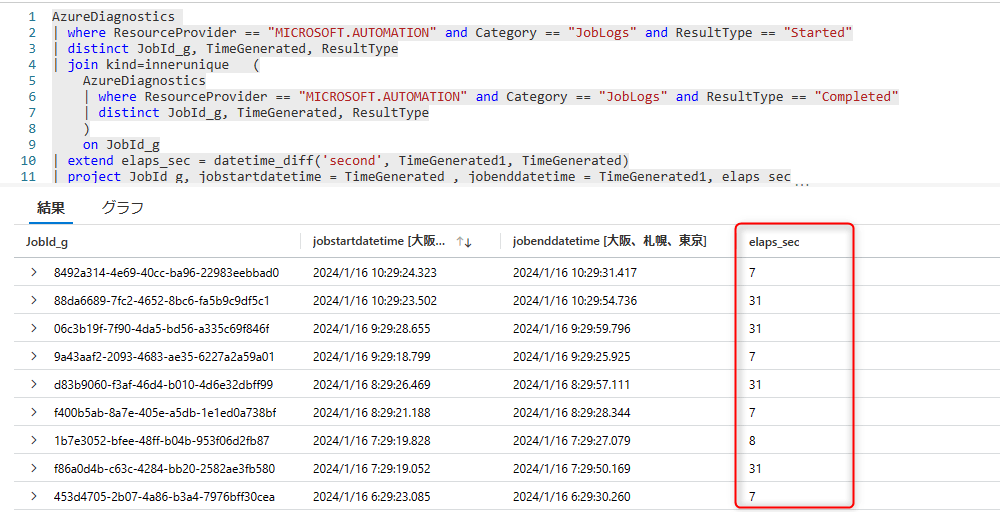The image size is (1000, 512).
Task: Click start time 2024/1/16 9:29:18.799
Action: (x=372, y=357)
